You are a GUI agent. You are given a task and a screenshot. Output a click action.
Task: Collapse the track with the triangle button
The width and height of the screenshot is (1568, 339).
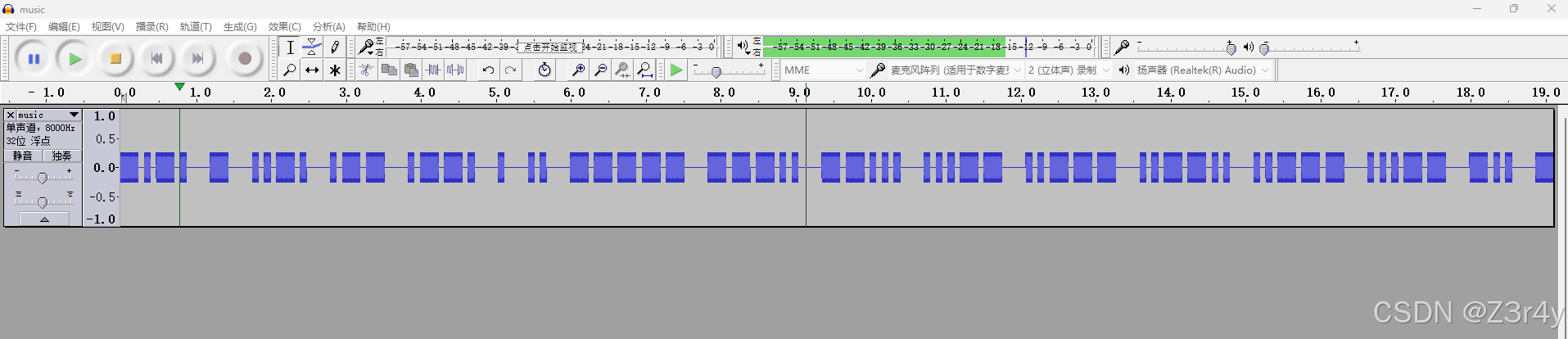point(44,219)
